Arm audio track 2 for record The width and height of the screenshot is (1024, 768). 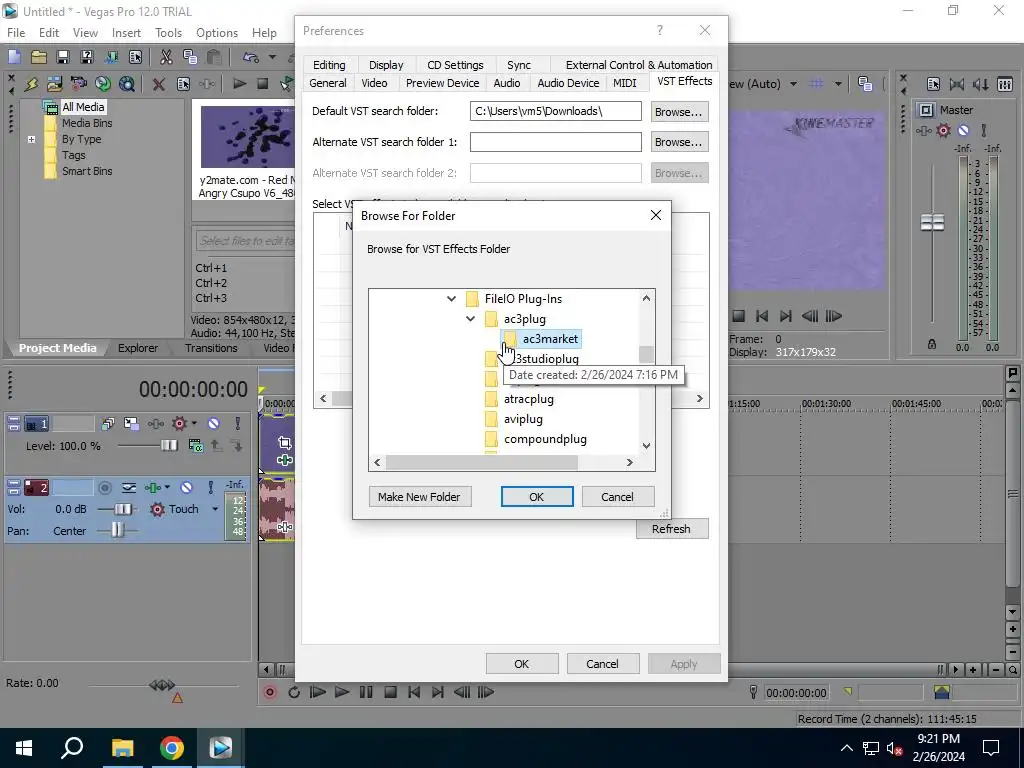point(104,488)
